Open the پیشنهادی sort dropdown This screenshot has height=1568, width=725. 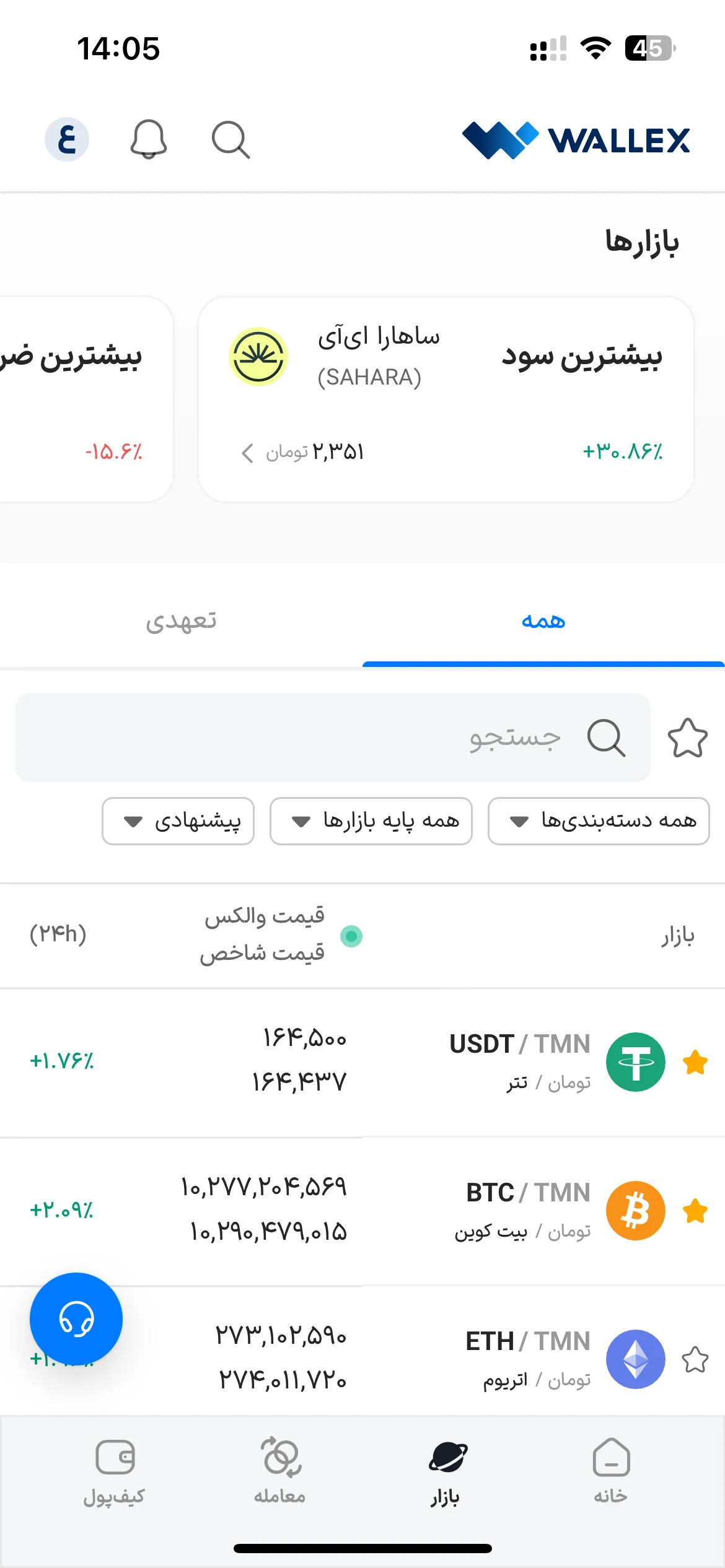[178, 821]
